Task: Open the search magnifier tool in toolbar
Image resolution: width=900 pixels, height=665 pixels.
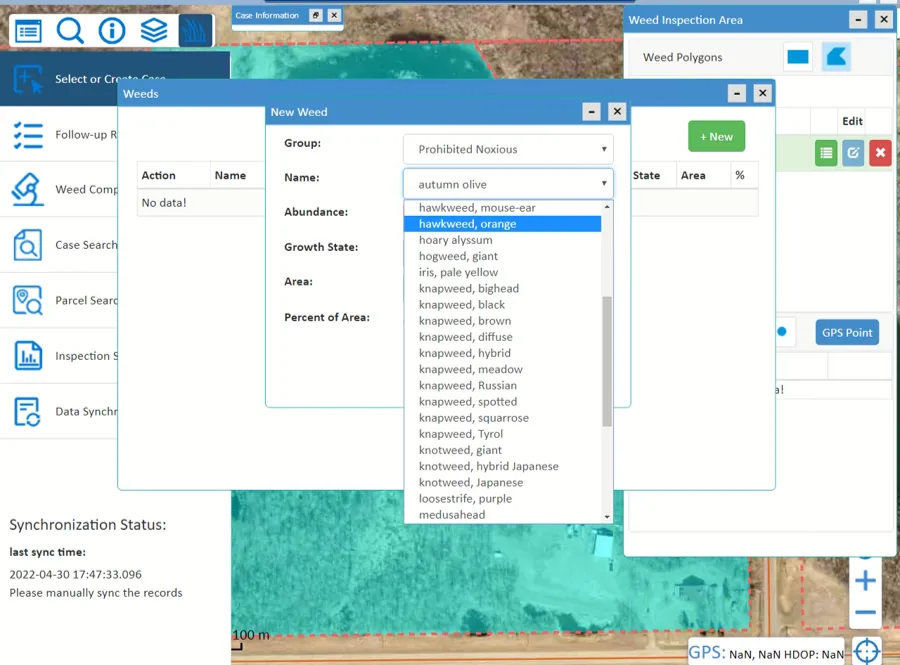Action: point(70,30)
